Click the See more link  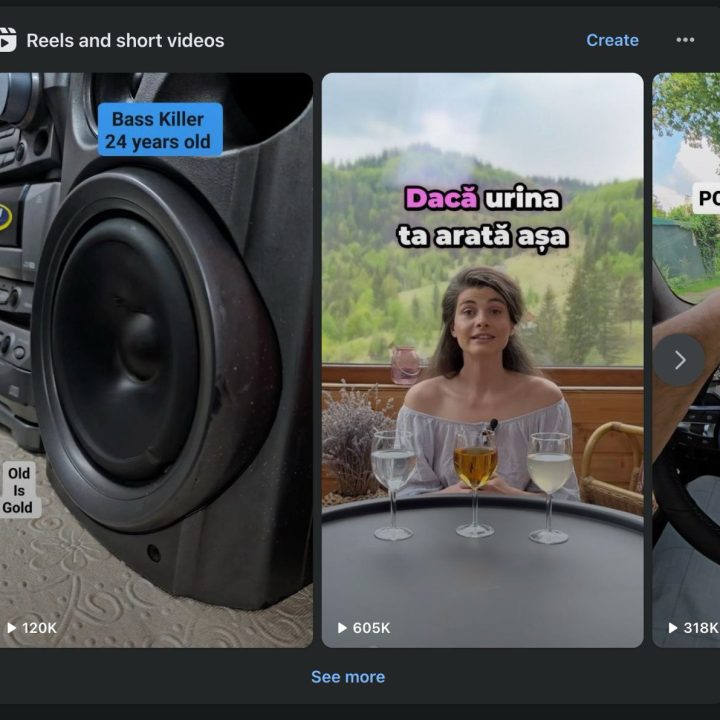(347, 677)
